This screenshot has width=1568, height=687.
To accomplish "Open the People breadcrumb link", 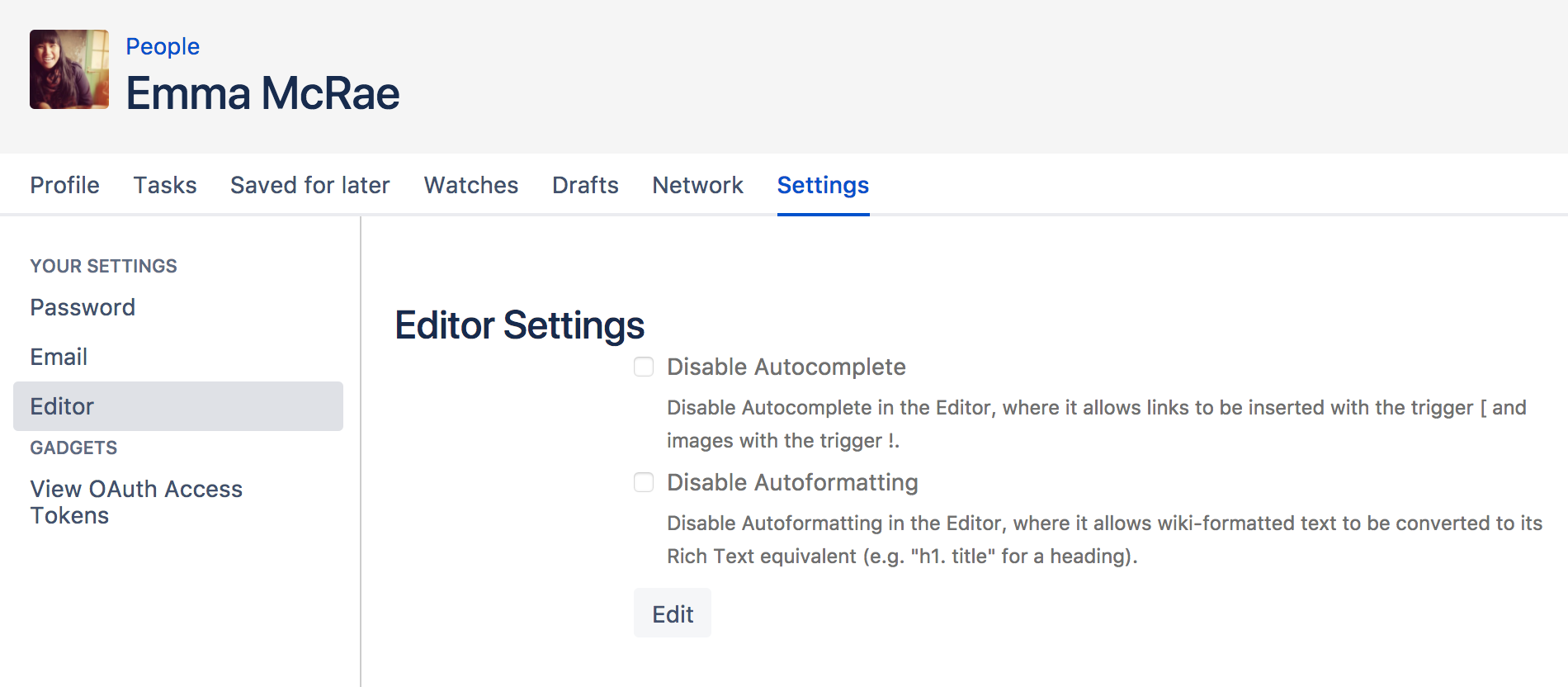I will [x=163, y=46].
